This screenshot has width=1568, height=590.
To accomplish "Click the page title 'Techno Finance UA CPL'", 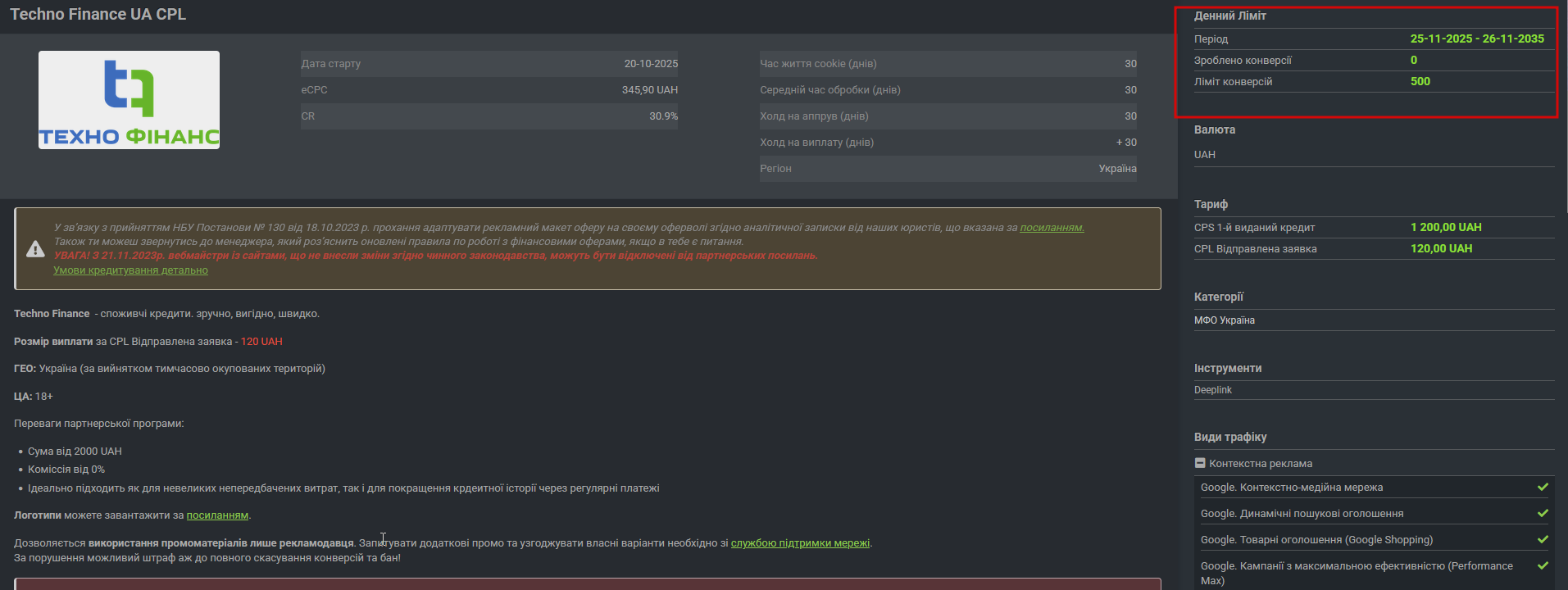I will tap(98, 14).
